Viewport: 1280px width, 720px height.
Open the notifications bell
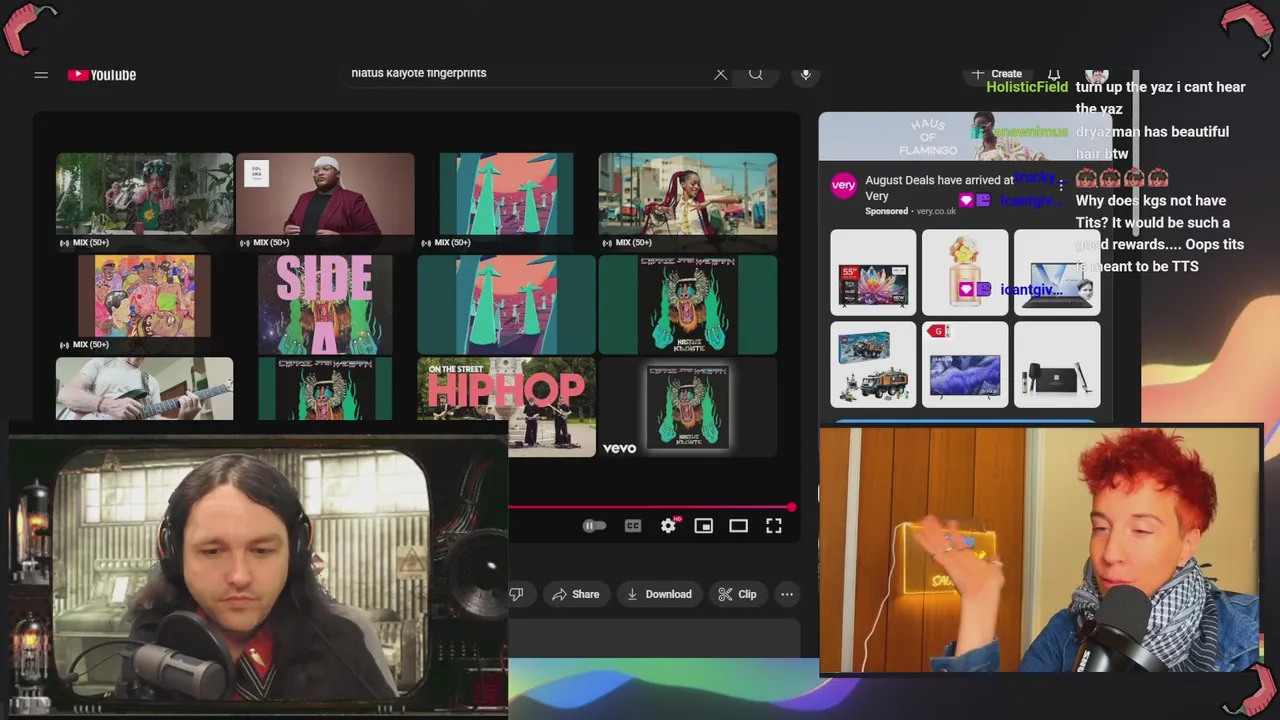click(1054, 74)
